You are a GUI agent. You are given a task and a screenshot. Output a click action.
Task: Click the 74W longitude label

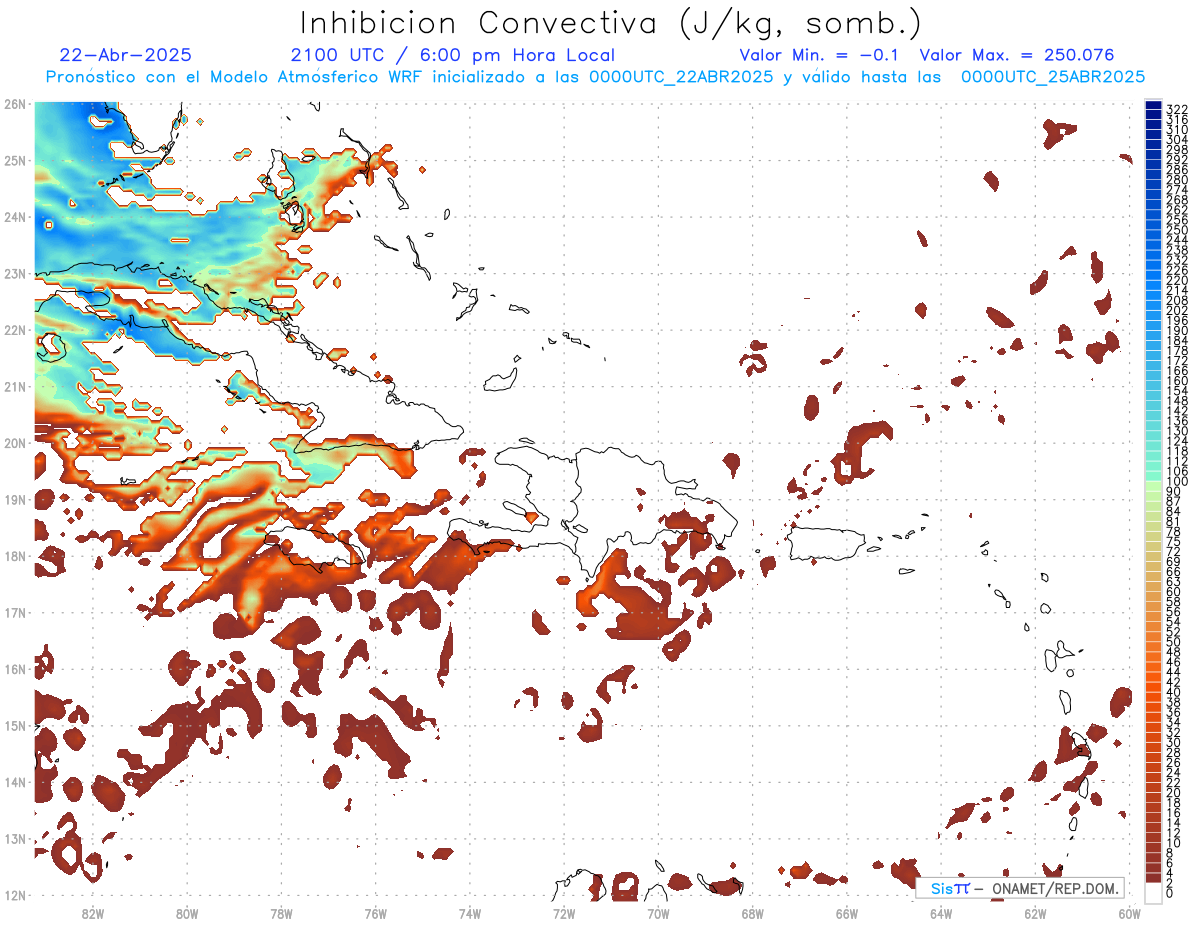tap(470, 913)
